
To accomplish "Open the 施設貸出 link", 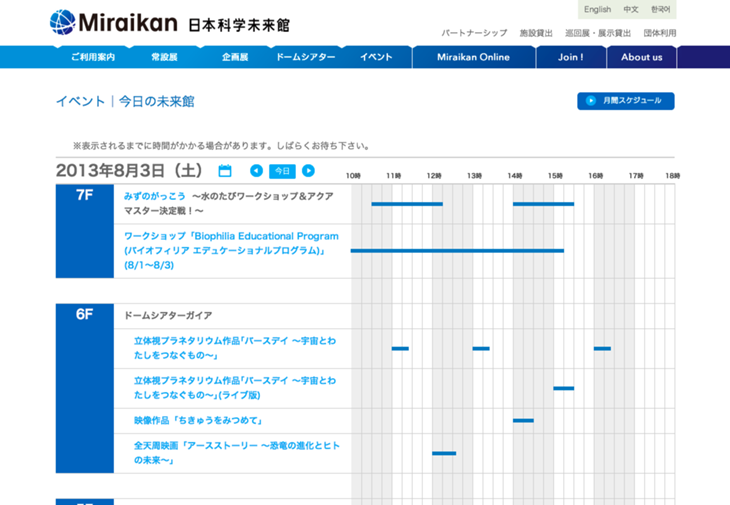I will (536, 33).
